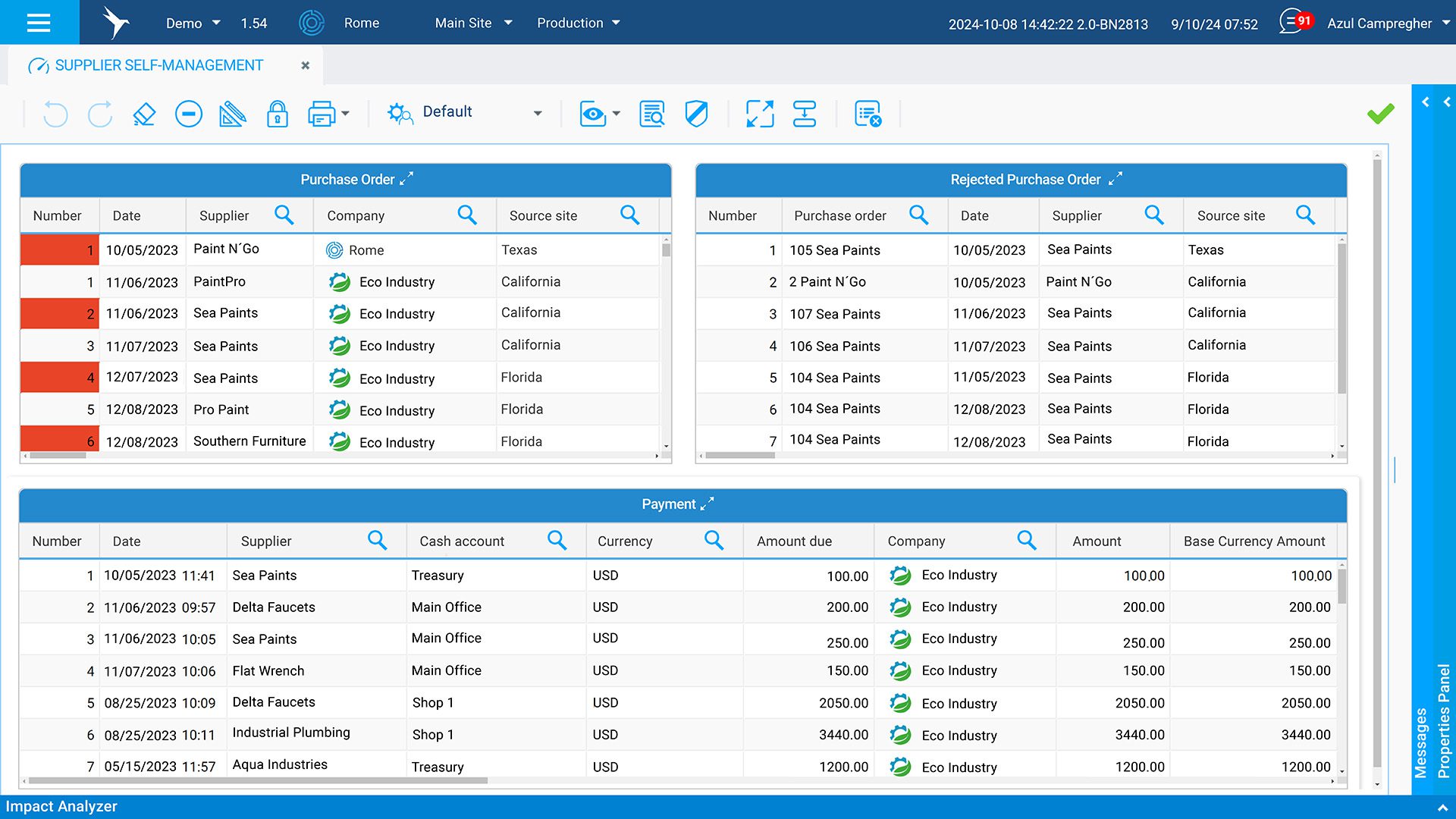
Task: Search the Supplier column in Purchase Order
Action: pos(284,215)
